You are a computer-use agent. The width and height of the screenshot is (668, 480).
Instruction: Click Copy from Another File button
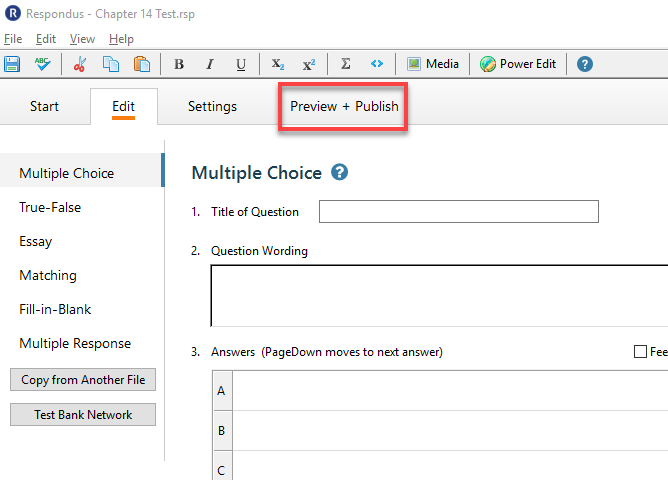tap(83, 379)
